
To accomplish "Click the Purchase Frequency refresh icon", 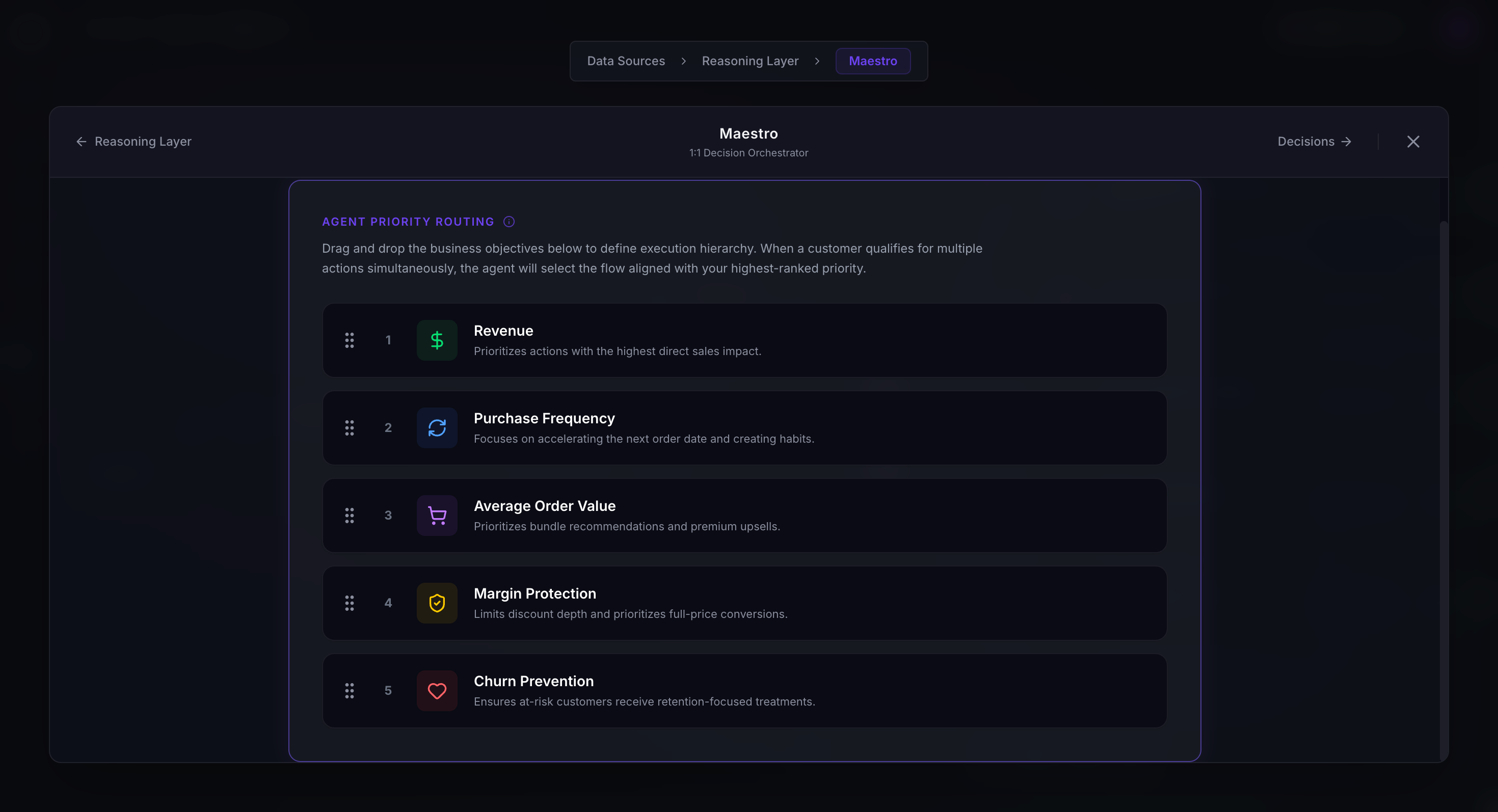I will tap(437, 428).
